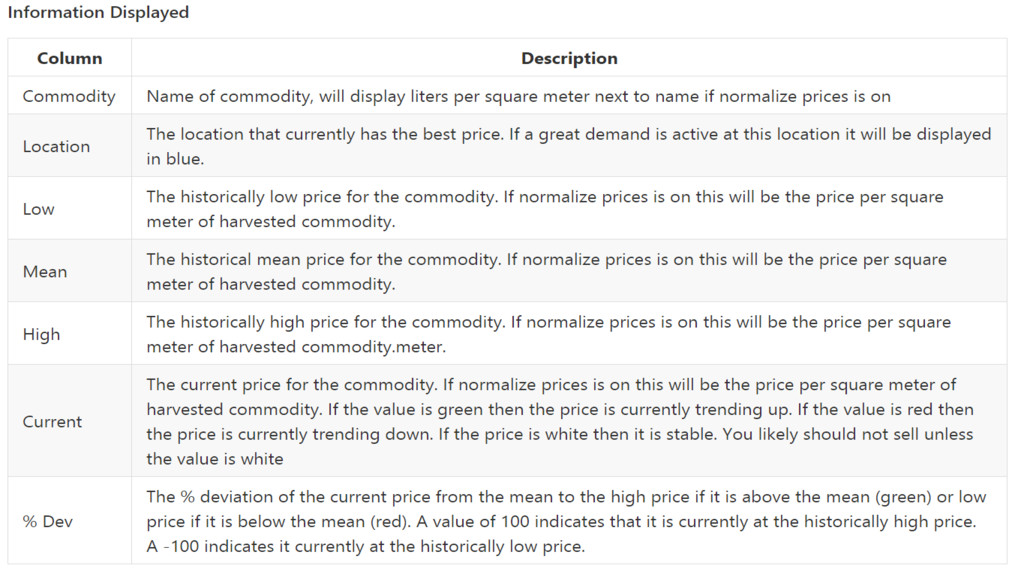Click the 'Description' table header
The width and height of the screenshot is (1024, 576).
click(x=569, y=58)
